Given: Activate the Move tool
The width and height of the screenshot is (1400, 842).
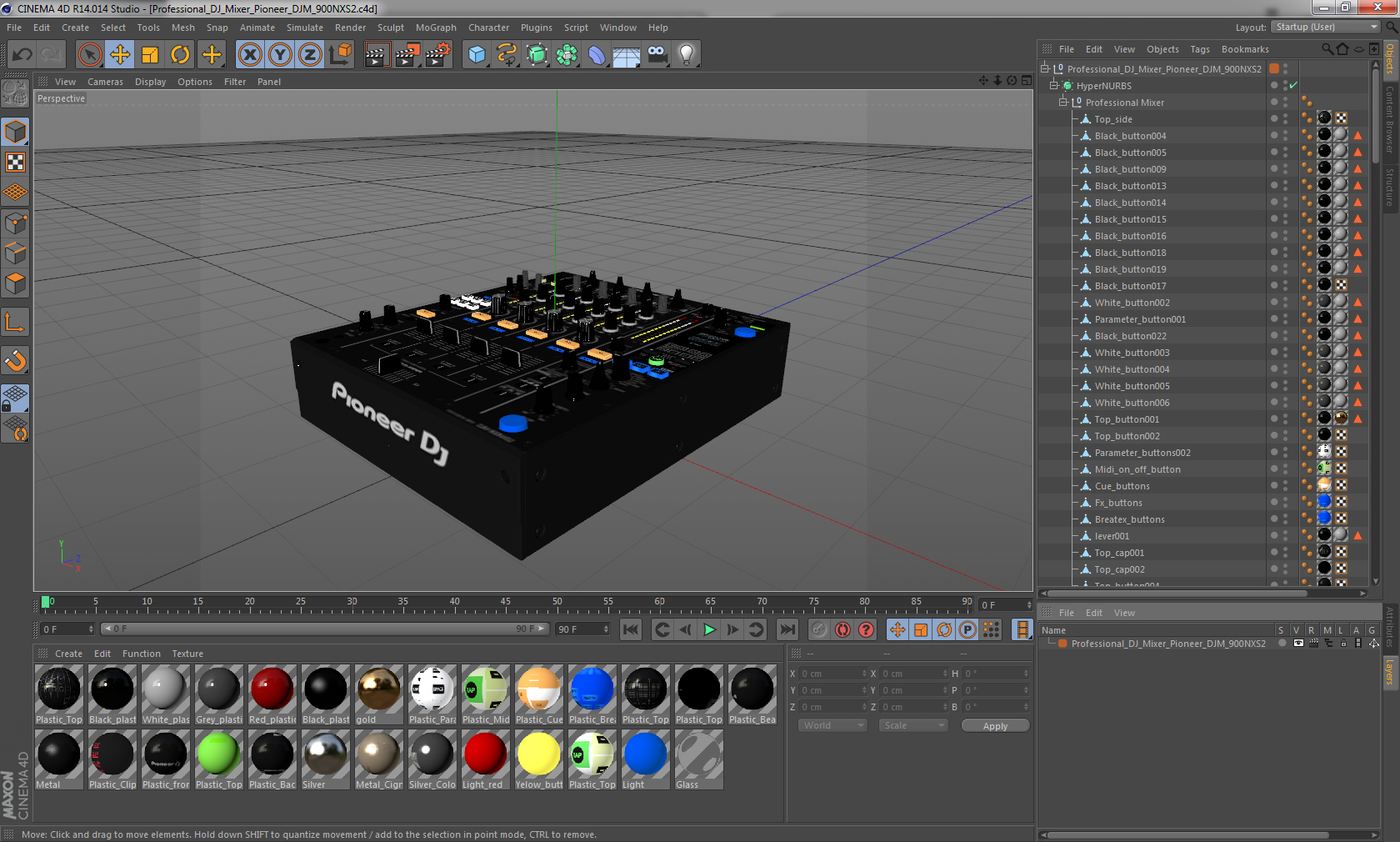Looking at the screenshot, I should pos(120,55).
